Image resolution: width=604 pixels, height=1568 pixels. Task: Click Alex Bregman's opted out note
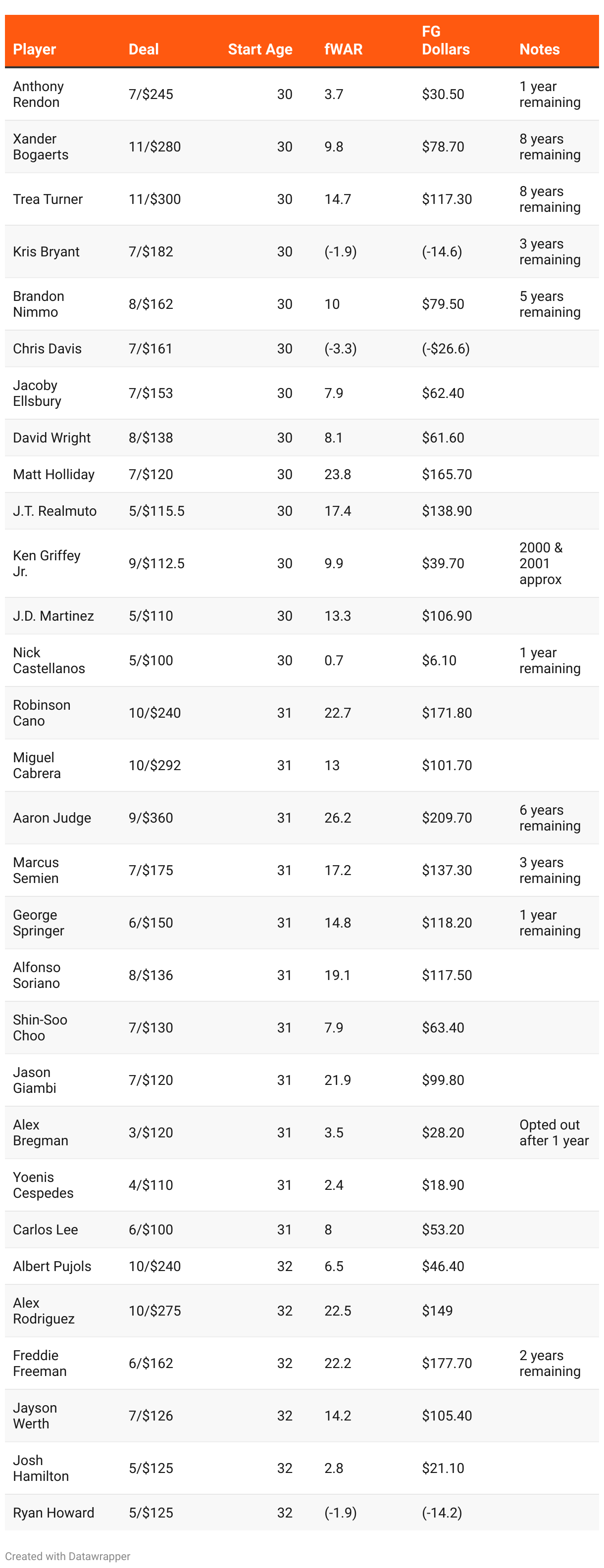click(x=554, y=1132)
